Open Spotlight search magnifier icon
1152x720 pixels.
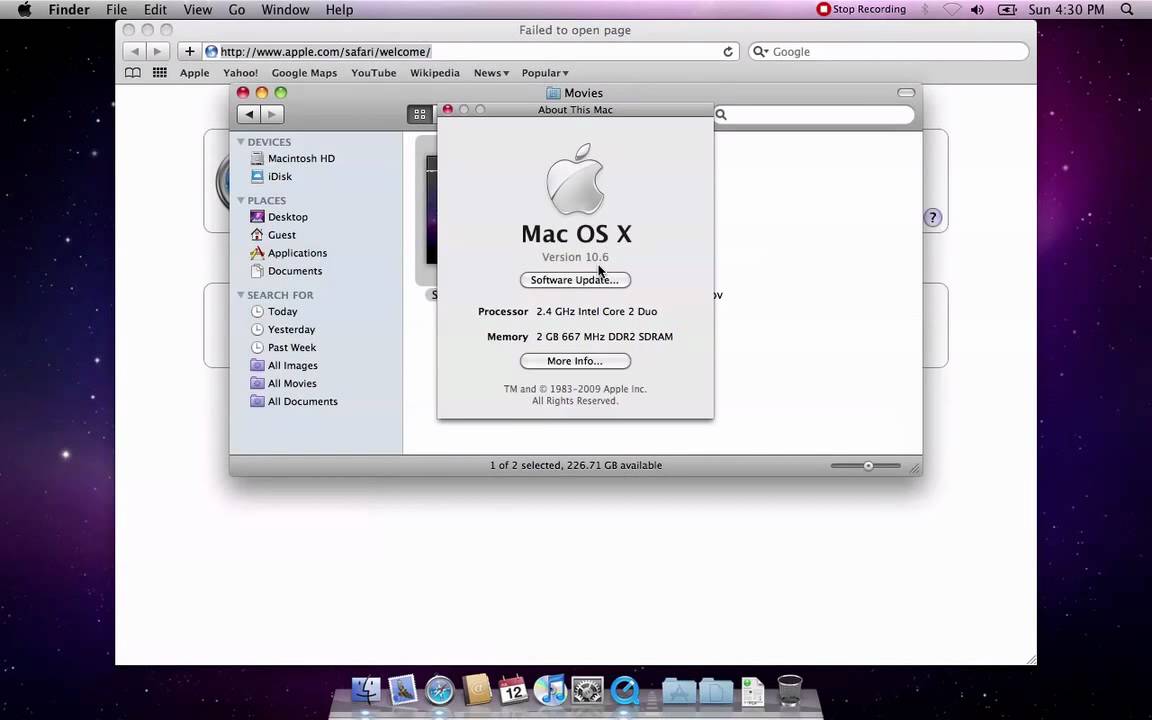click(x=1127, y=10)
